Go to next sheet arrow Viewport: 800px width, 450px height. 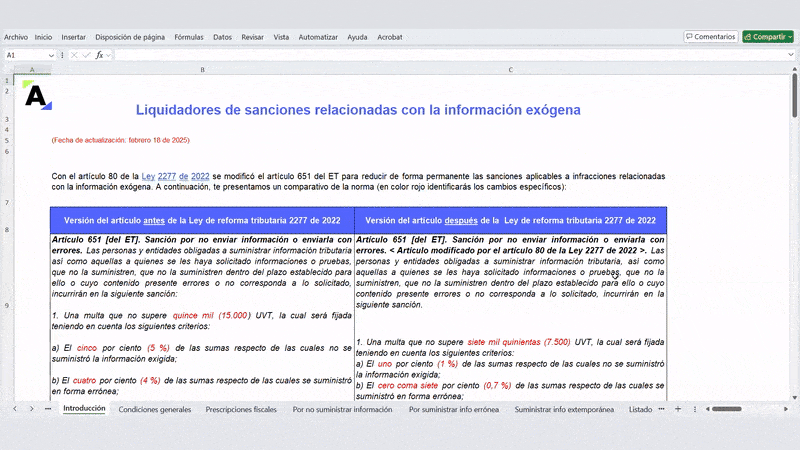(x=32, y=409)
